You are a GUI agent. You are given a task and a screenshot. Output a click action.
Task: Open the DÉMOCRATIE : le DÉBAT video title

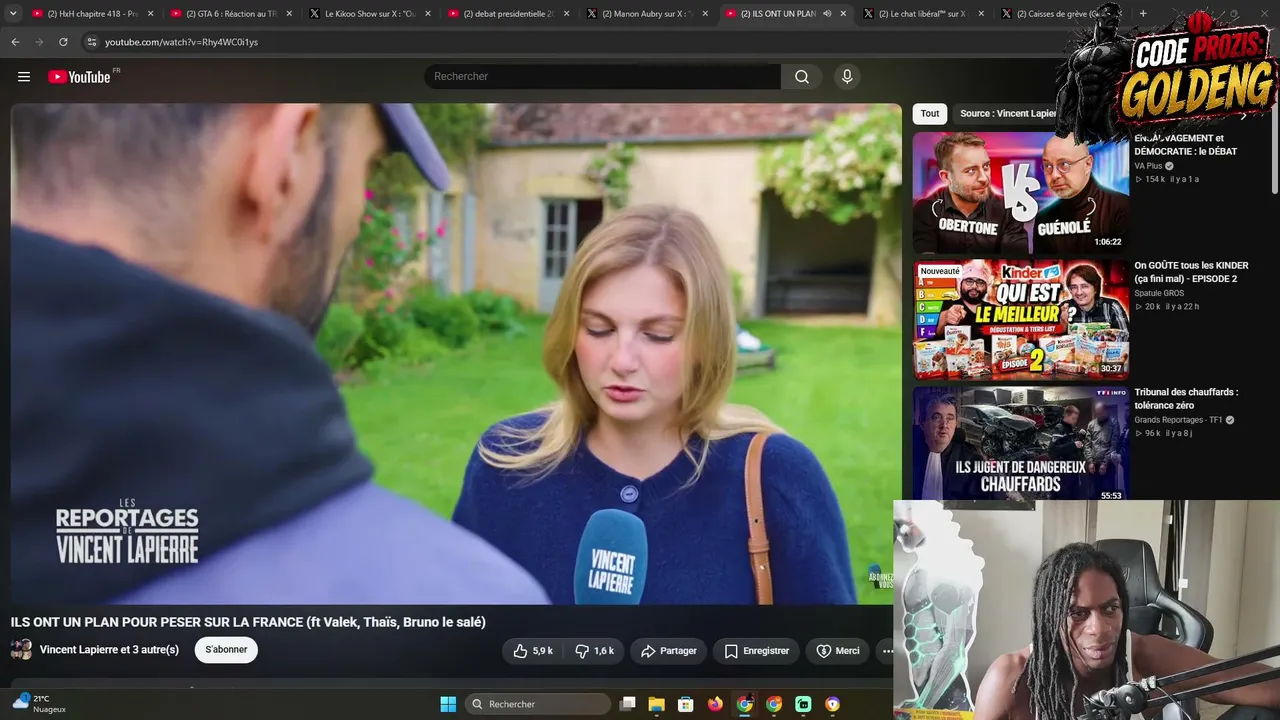1185,145
